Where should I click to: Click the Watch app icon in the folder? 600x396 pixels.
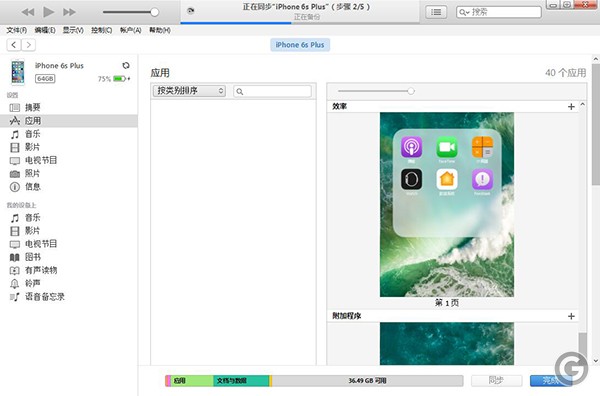411,179
